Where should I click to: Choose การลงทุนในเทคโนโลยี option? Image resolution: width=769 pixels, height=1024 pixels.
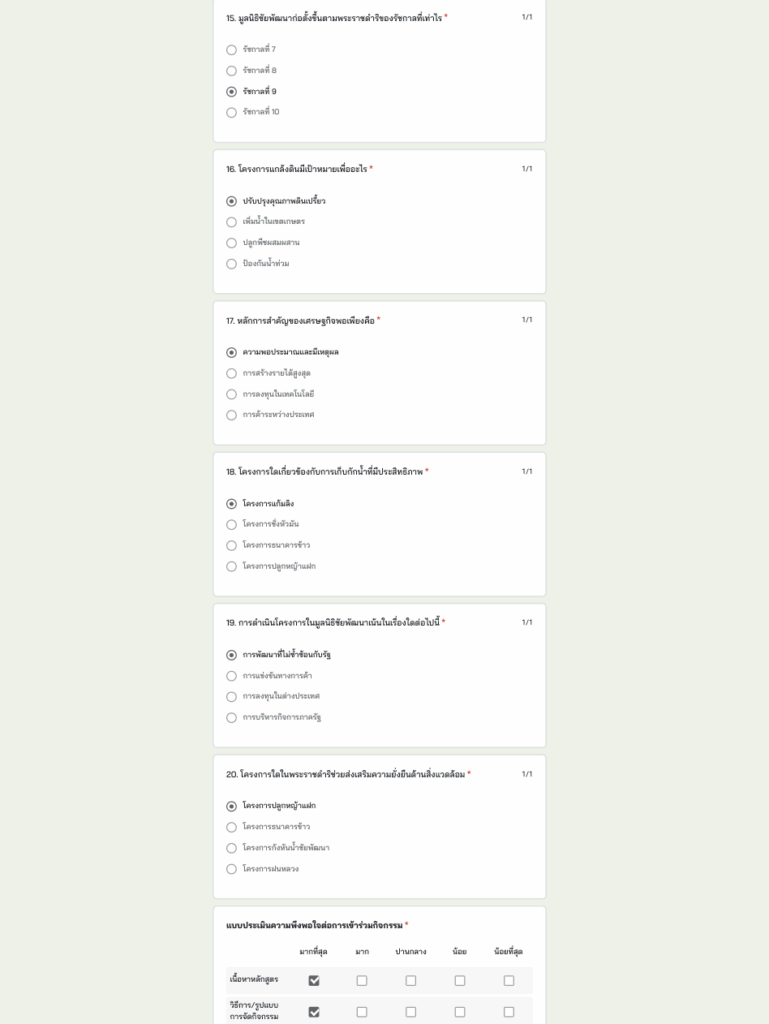point(232,395)
